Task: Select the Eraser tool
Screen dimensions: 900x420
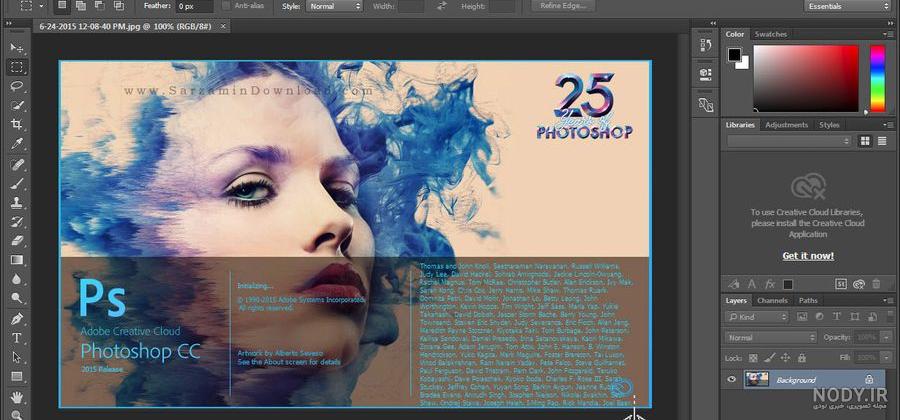Action: tap(17, 240)
